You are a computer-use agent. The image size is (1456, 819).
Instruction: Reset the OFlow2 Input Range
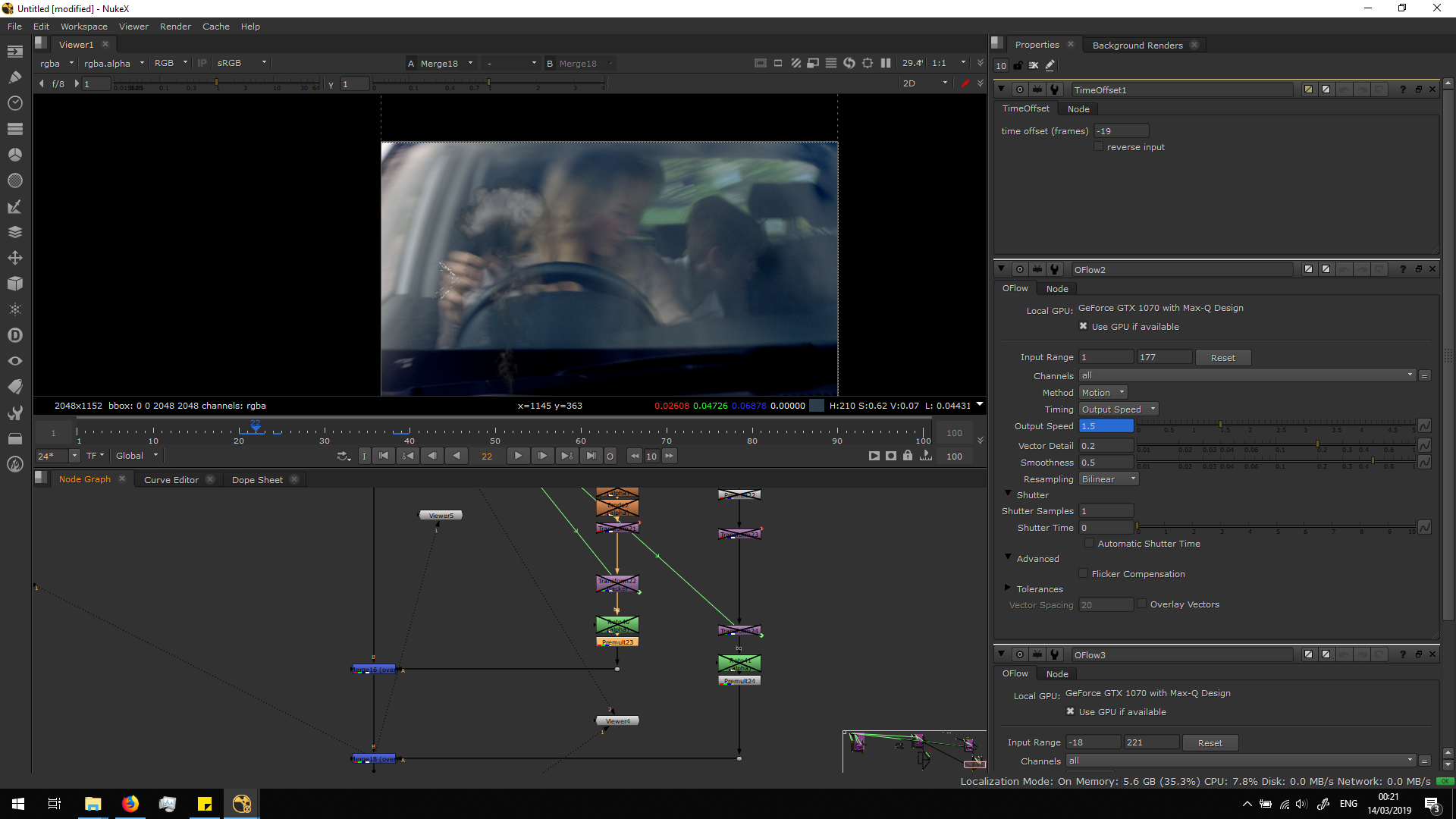point(1222,357)
